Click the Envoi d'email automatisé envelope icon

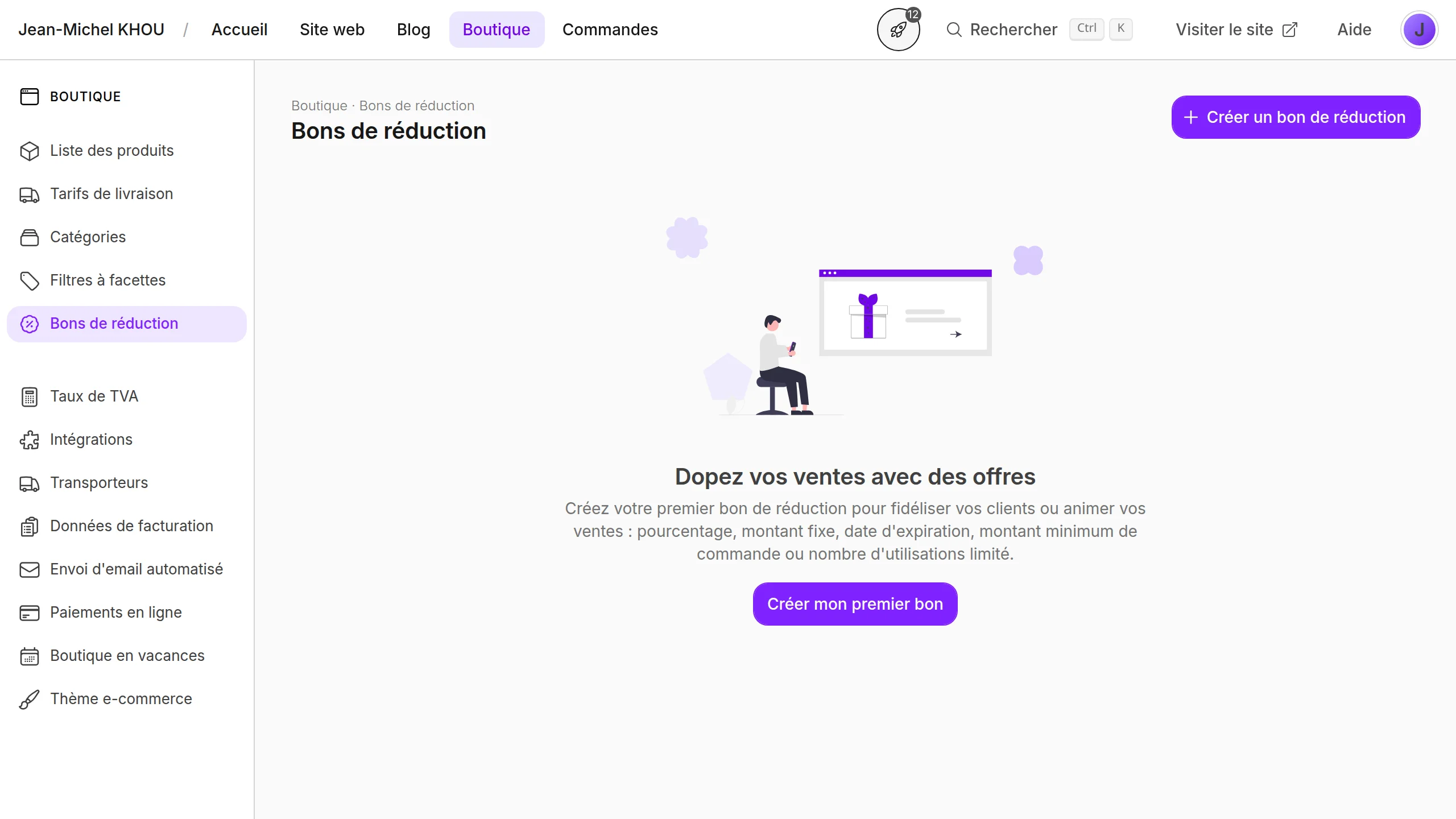point(29,569)
